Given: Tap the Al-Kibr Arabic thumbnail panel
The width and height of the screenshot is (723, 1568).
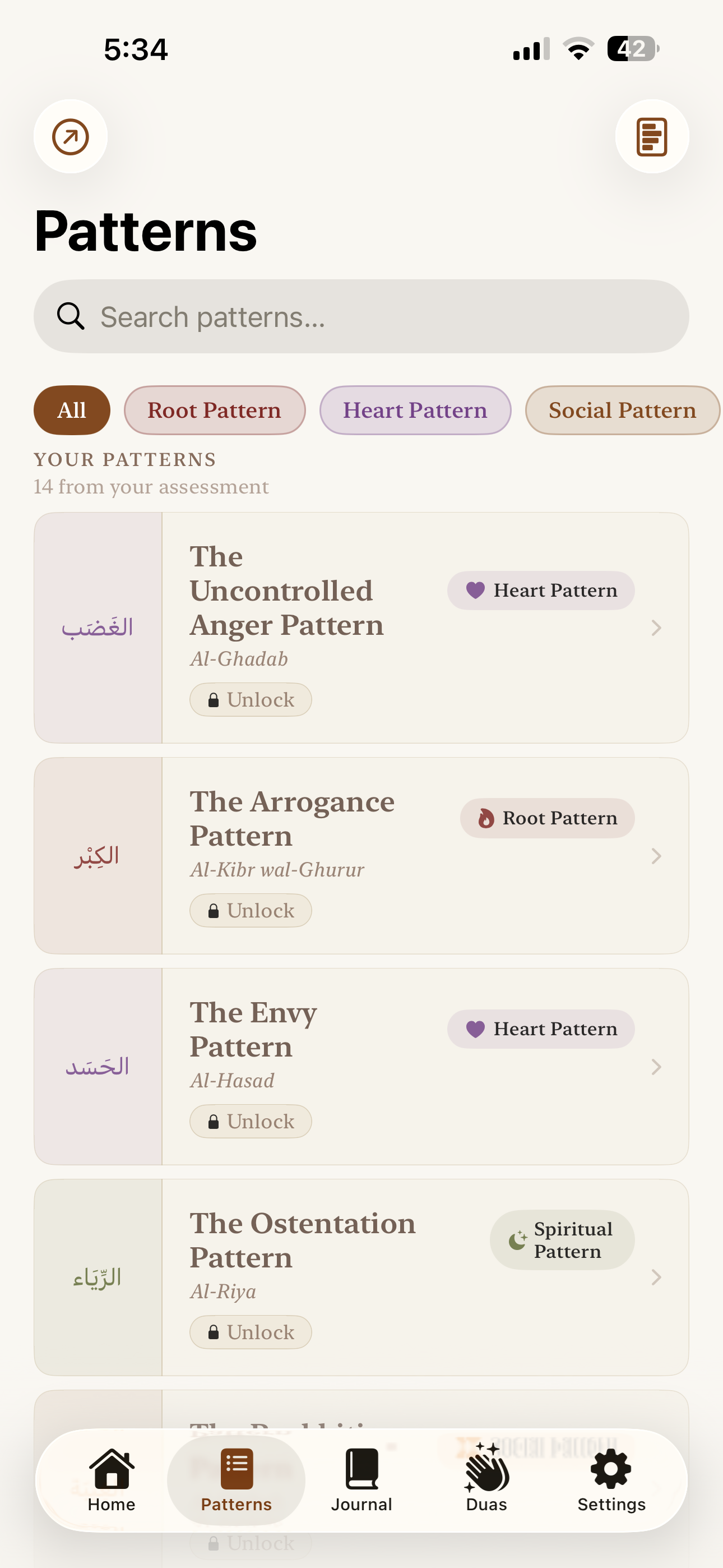Looking at the screenshot, I should pyautogui.click(x=98, y=856).
